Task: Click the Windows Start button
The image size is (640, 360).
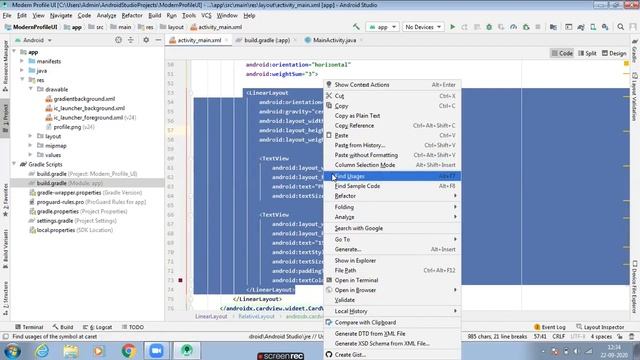Action: [12, 351]
